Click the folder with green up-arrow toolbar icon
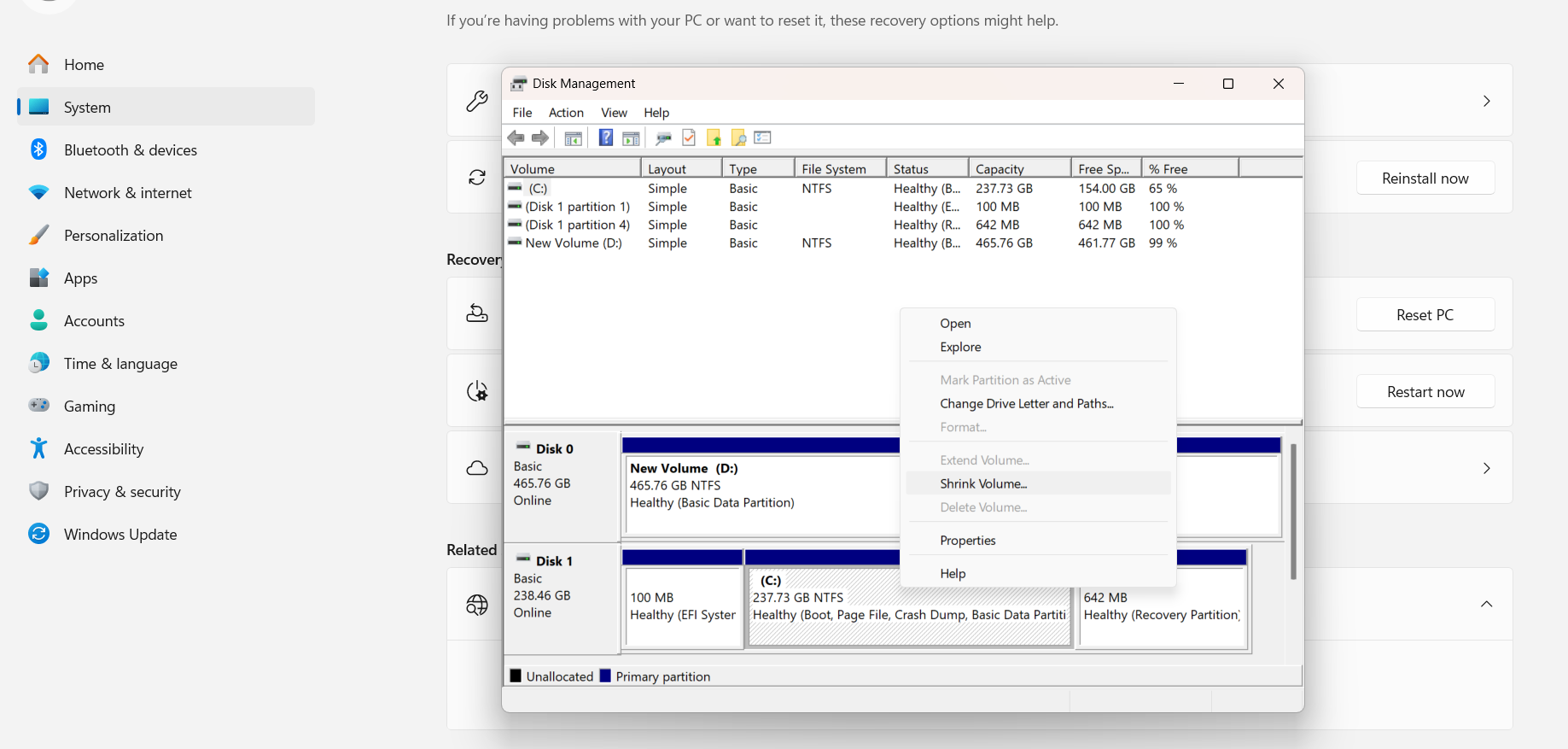 (x=714, y=138)
